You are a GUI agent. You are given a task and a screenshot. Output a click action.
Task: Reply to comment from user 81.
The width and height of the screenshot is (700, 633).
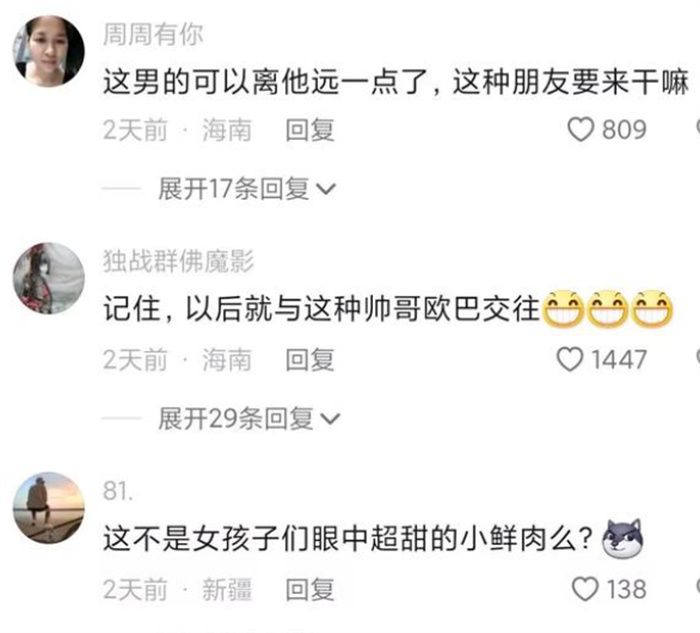[x=310, y=589]
